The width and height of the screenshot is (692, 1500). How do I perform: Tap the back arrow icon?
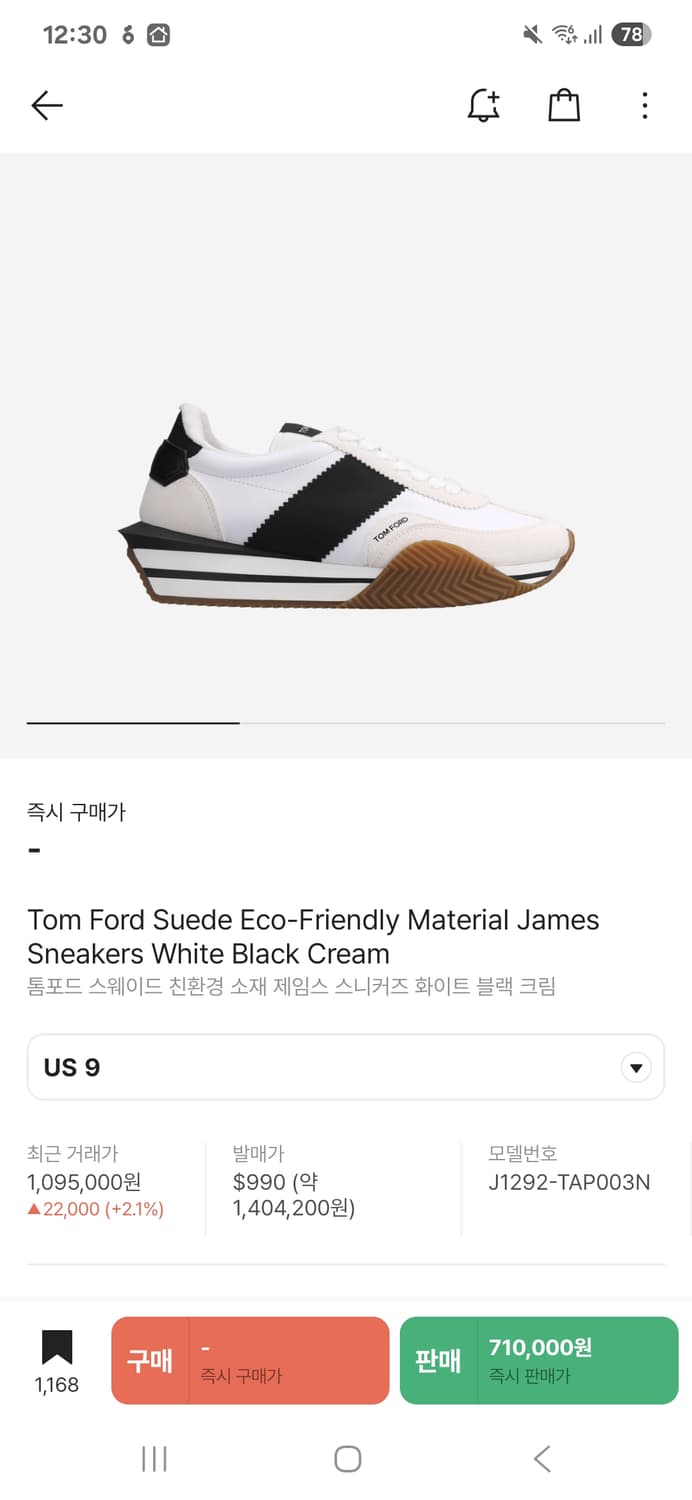pos(47,105)
